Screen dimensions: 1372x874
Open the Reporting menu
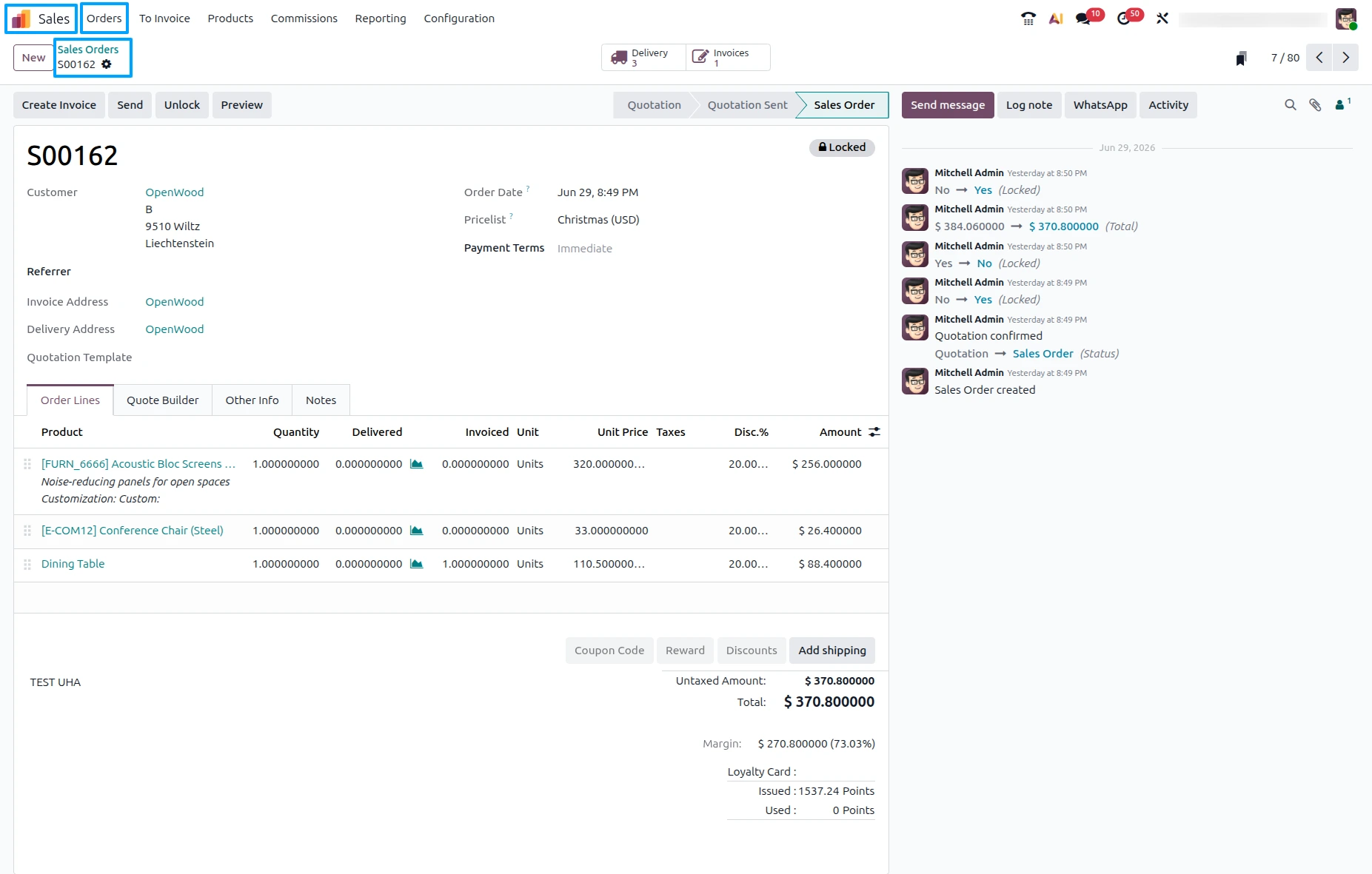[381, 19]
